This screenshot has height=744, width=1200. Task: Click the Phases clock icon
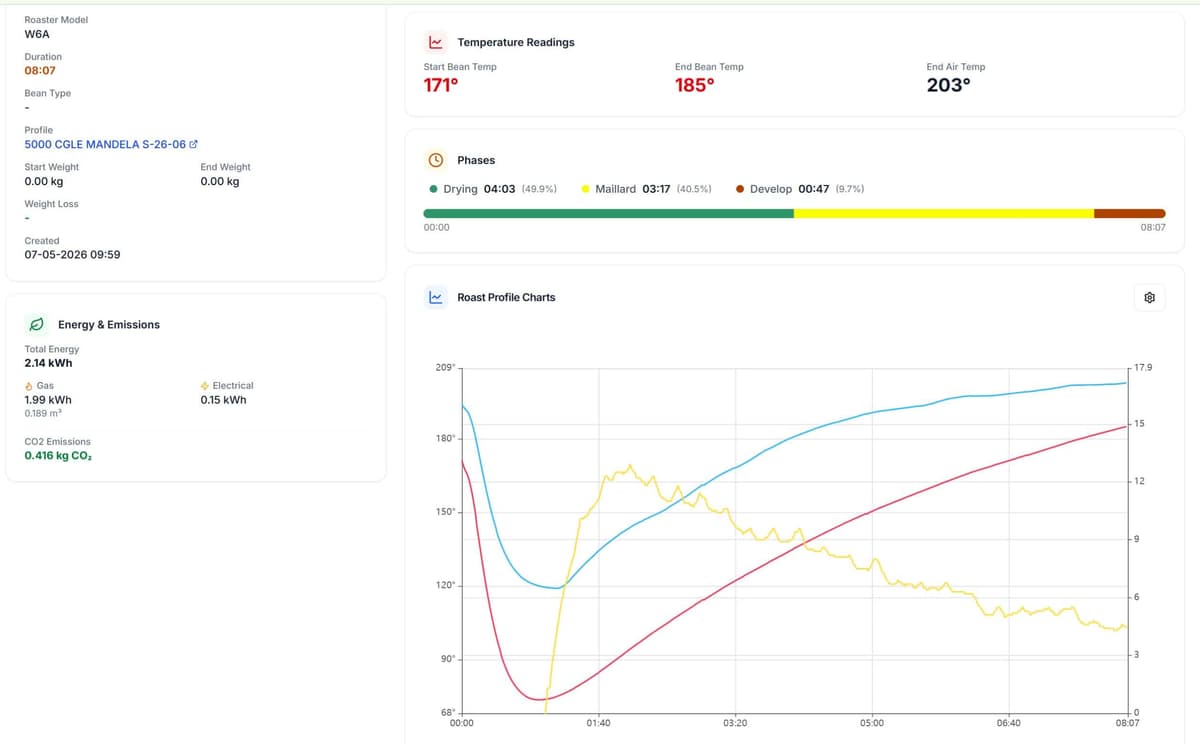[435, 160]
